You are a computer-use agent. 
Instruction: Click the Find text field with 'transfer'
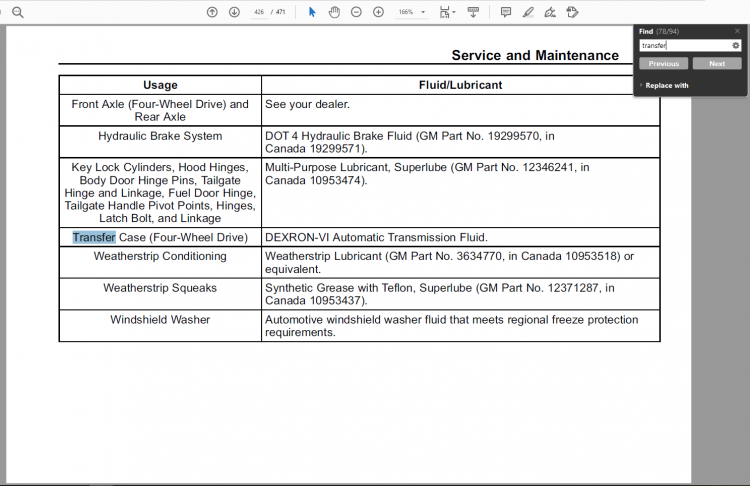coord(685,45)
